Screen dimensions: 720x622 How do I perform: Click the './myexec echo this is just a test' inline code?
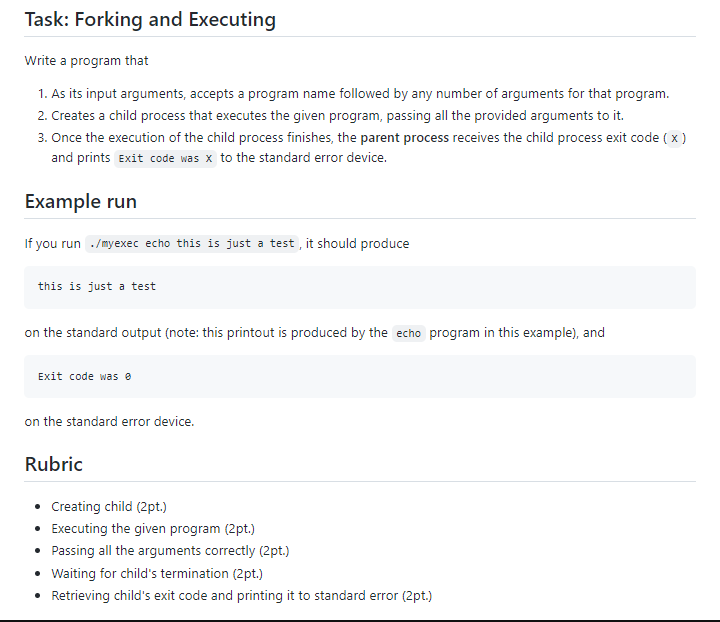pos(192,243)
